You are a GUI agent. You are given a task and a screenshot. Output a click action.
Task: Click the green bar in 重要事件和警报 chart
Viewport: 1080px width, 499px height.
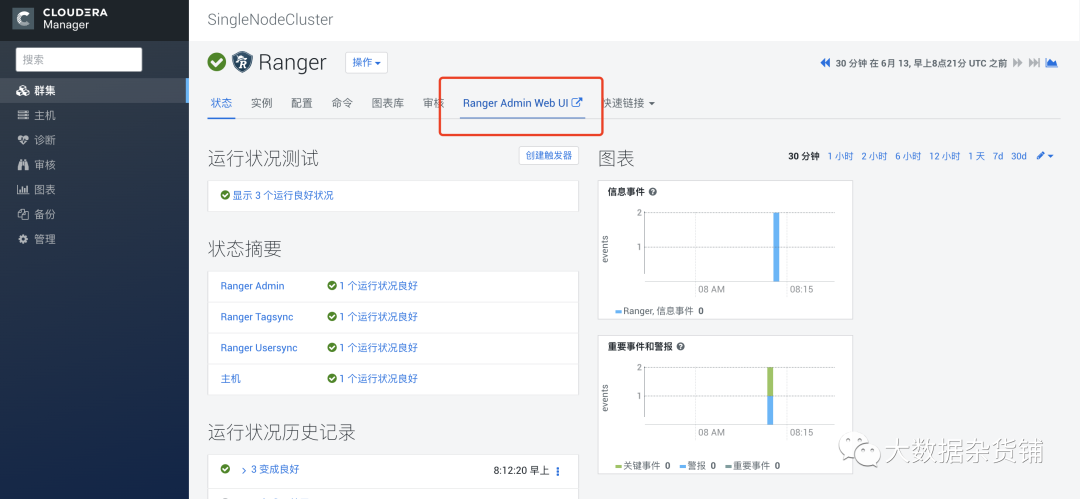[x=770, y=381]
